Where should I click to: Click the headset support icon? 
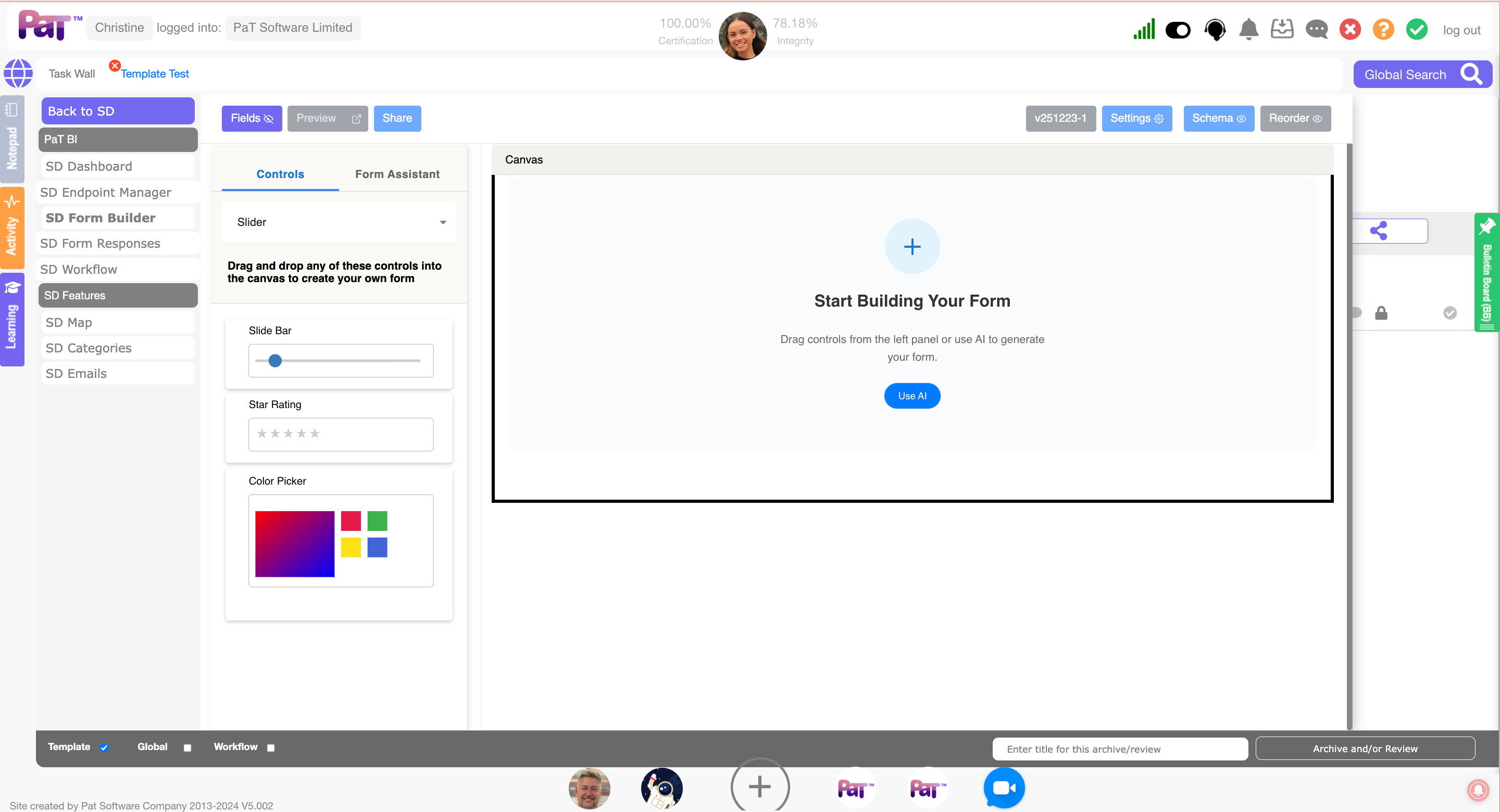click(1215, 29)
